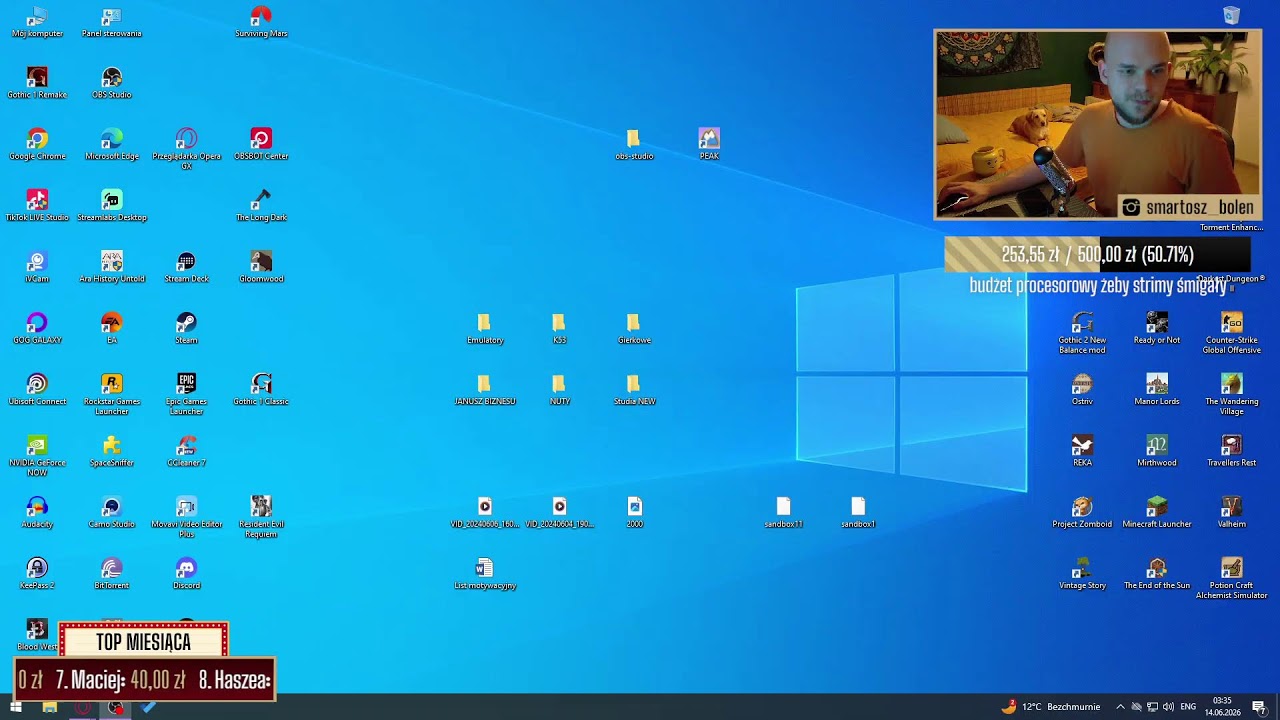Select the SpaceSniffer icon

112,451
